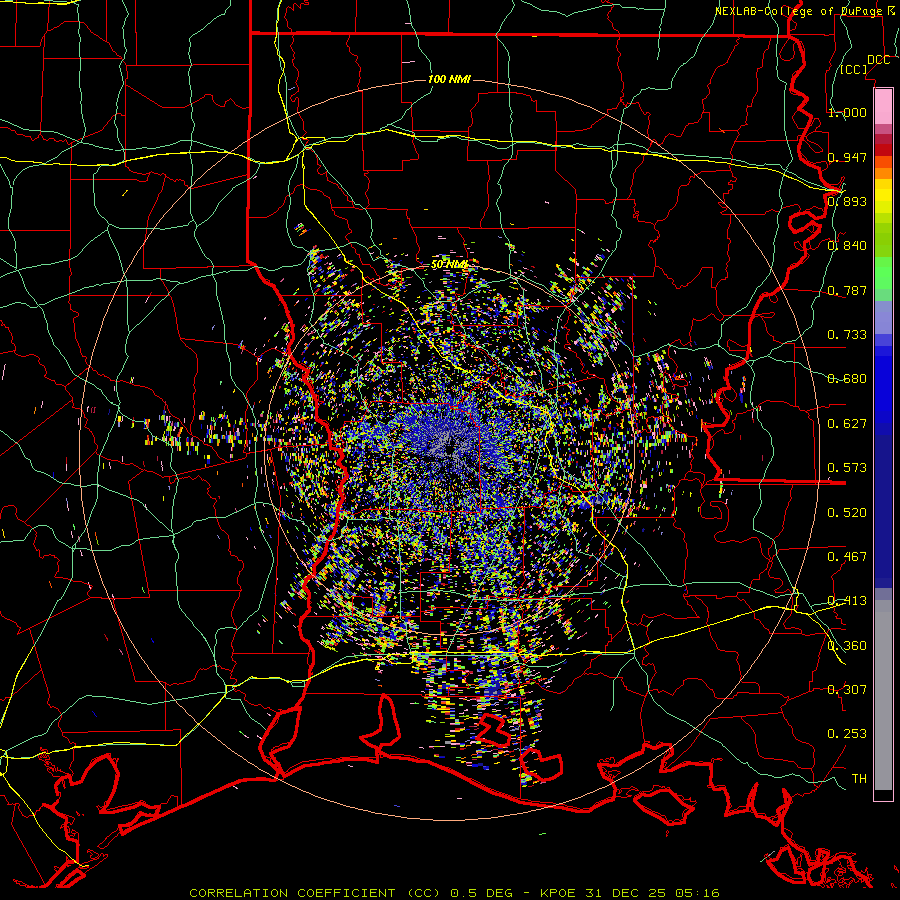Pick the pink top segment of color bar
The width and height of the screenshot is (900, 900).
pos(883,106)
